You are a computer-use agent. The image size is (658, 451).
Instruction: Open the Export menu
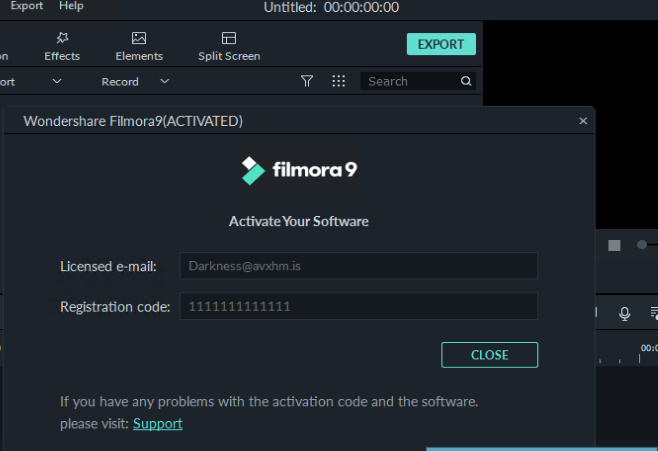tap(26, 6)
